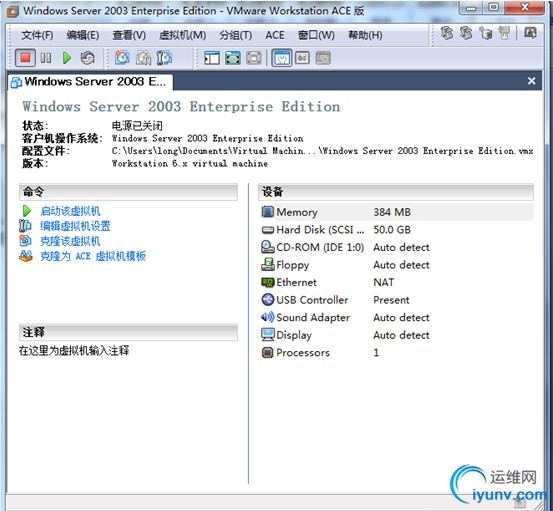Screen dimensions: 553x511
Task: Click the Hard Disk device icon
Action: pos(268,230)
